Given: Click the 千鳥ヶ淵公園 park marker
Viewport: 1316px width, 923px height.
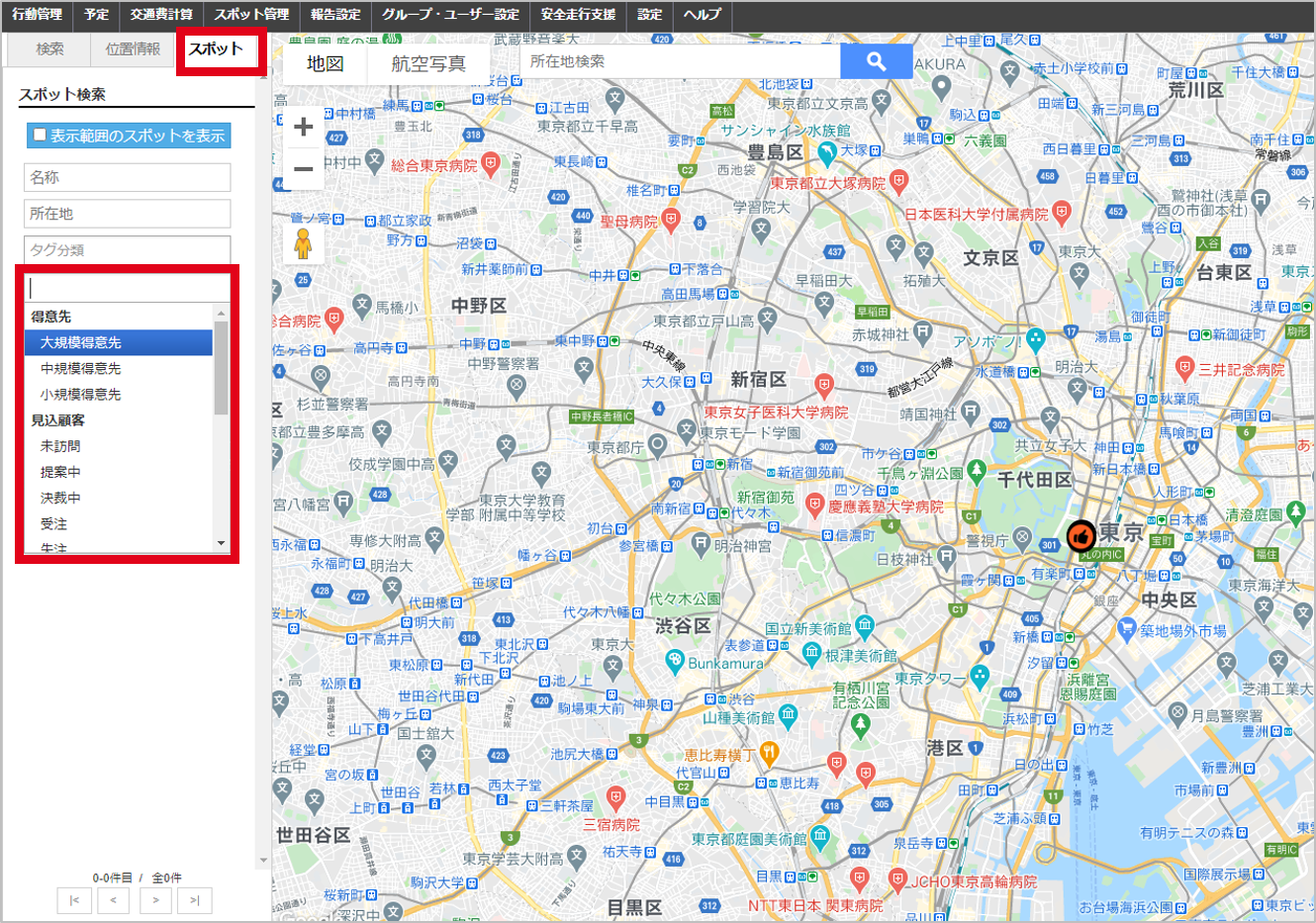Looking at the screenshot, I should click(x=977, y=472).
